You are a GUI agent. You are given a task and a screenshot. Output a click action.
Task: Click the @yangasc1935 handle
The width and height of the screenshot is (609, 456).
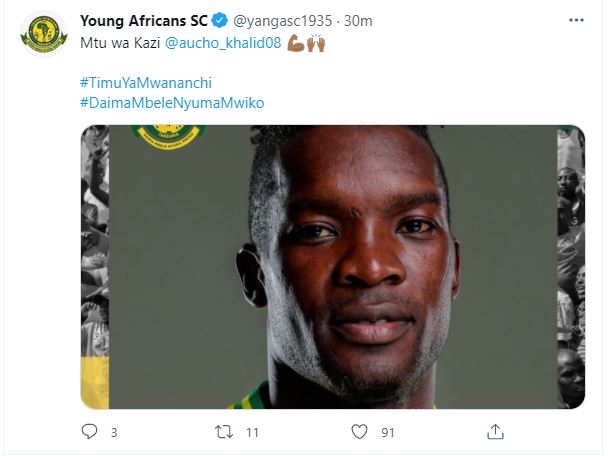click(282, 21)
